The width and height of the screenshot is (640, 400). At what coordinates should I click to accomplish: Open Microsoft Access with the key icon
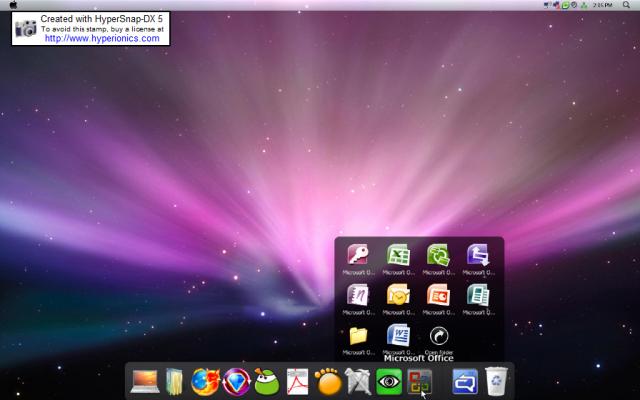click(358, 255)
